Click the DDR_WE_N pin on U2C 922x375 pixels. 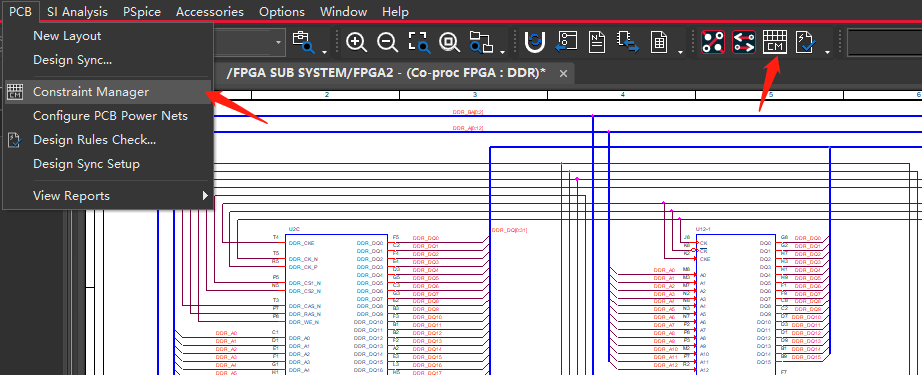pos(303,322)
